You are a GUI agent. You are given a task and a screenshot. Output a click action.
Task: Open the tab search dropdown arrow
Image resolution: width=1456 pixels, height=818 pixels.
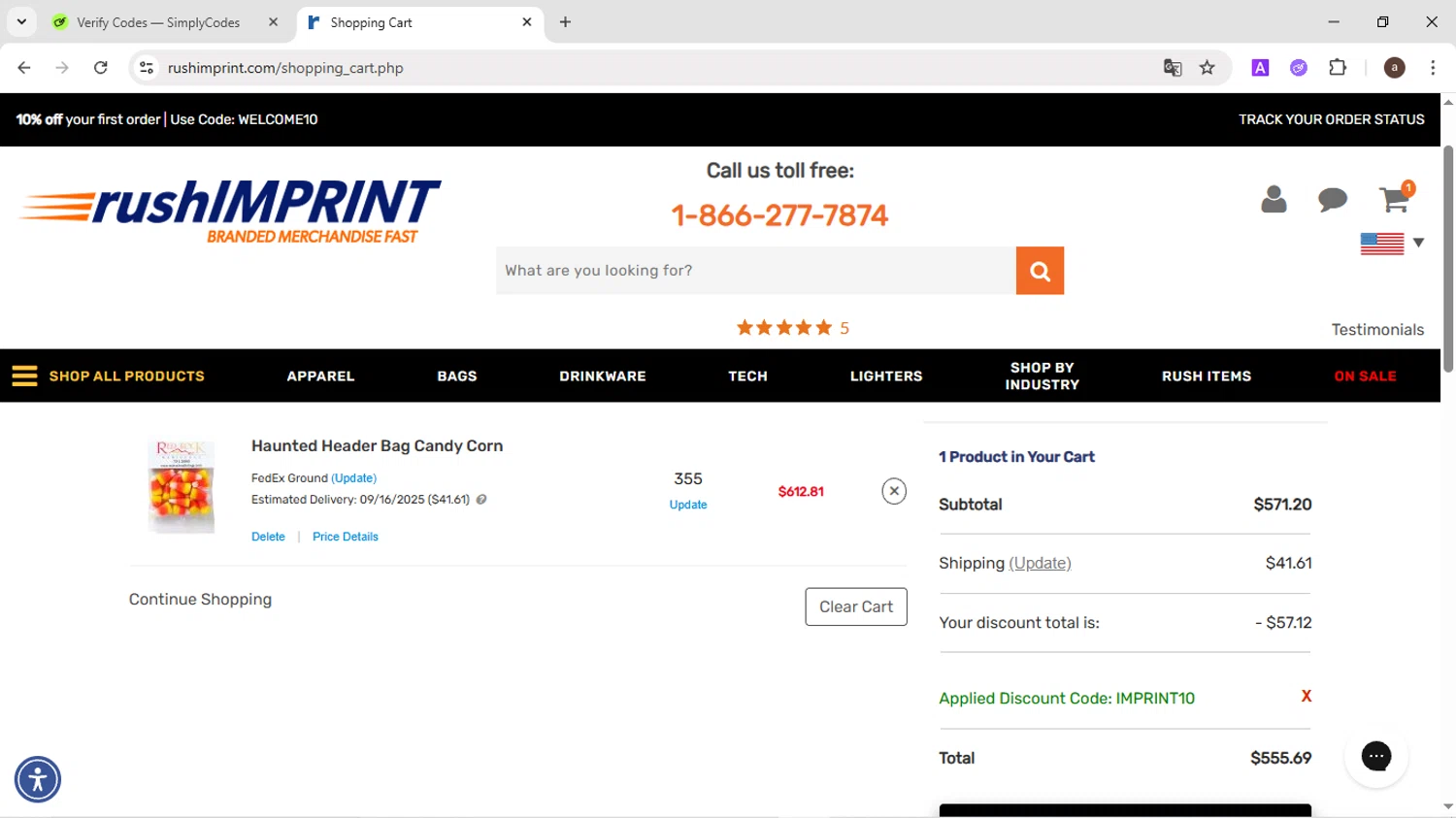click(21, 21)
